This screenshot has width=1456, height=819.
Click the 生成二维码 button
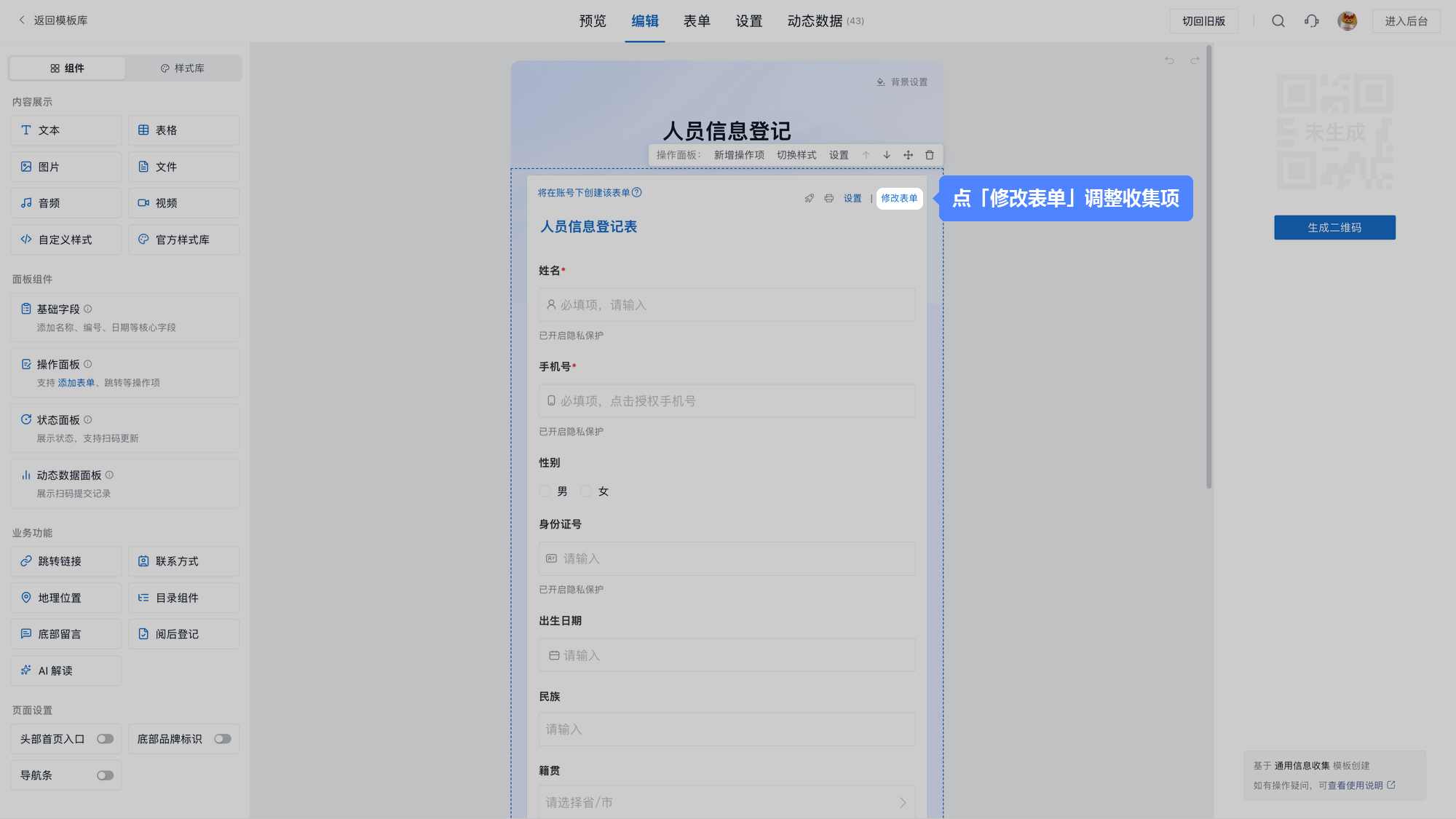point(1334,227)
